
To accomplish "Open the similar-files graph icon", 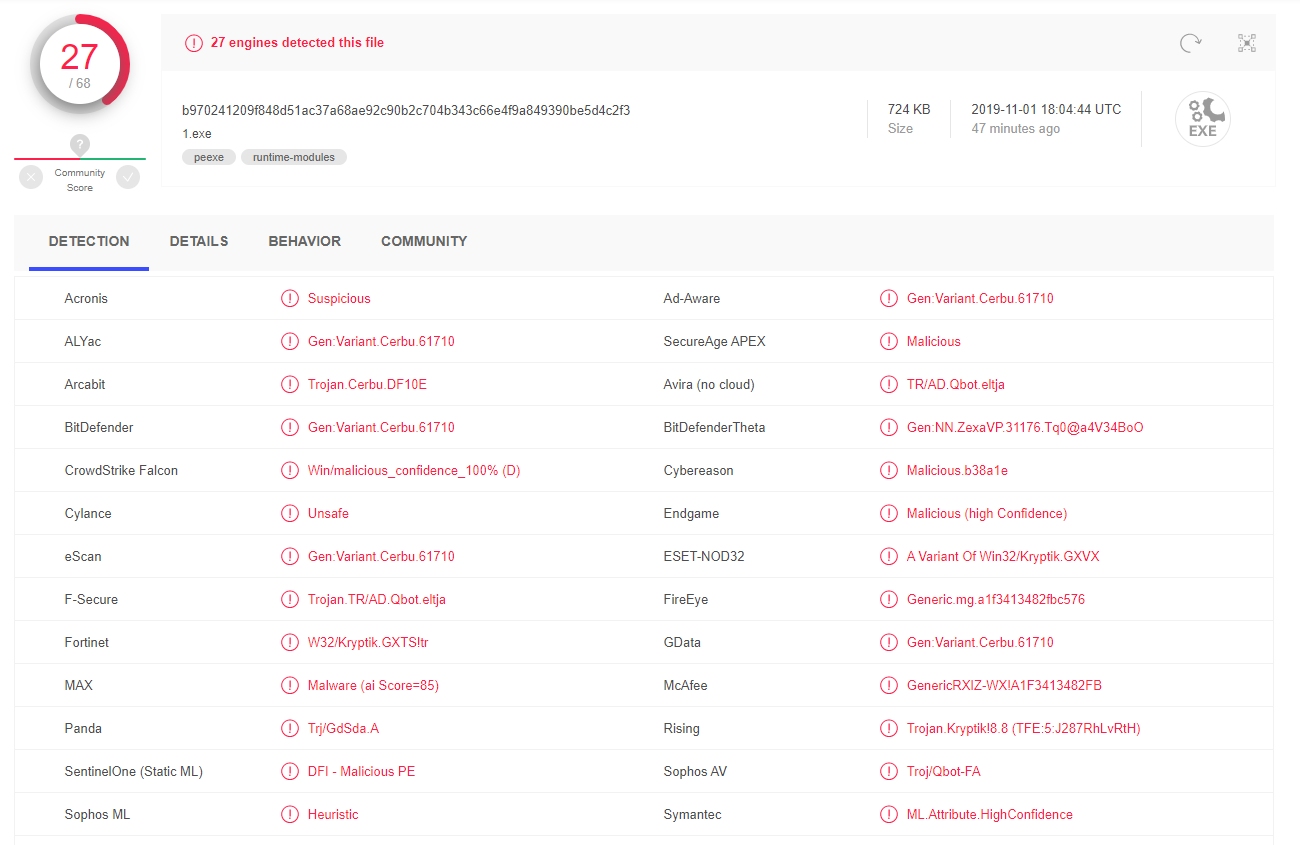I will [x=1246, y=42].
